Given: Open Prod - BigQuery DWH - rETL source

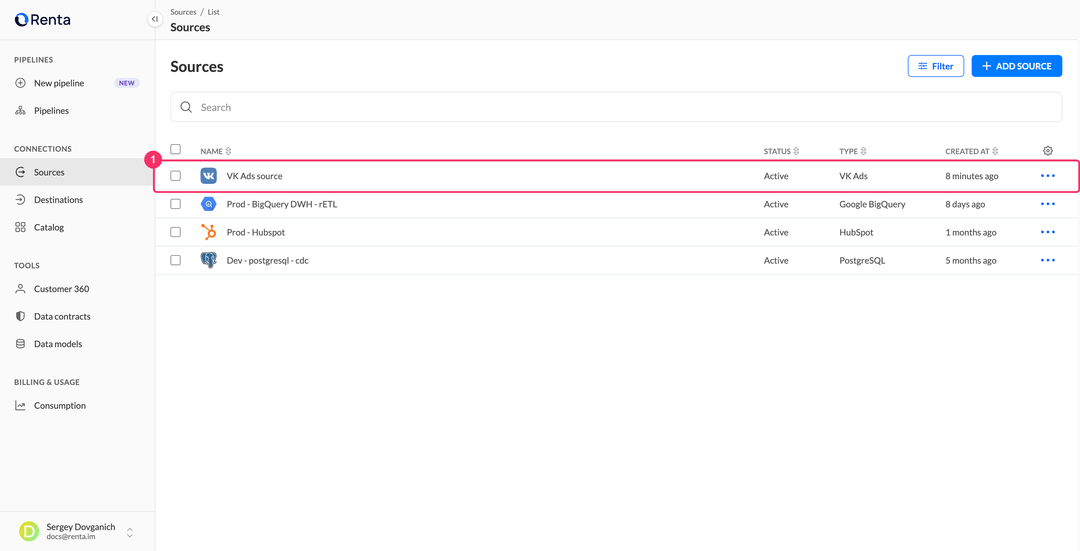Looking at the screenshot, I should tap(282, 205).
